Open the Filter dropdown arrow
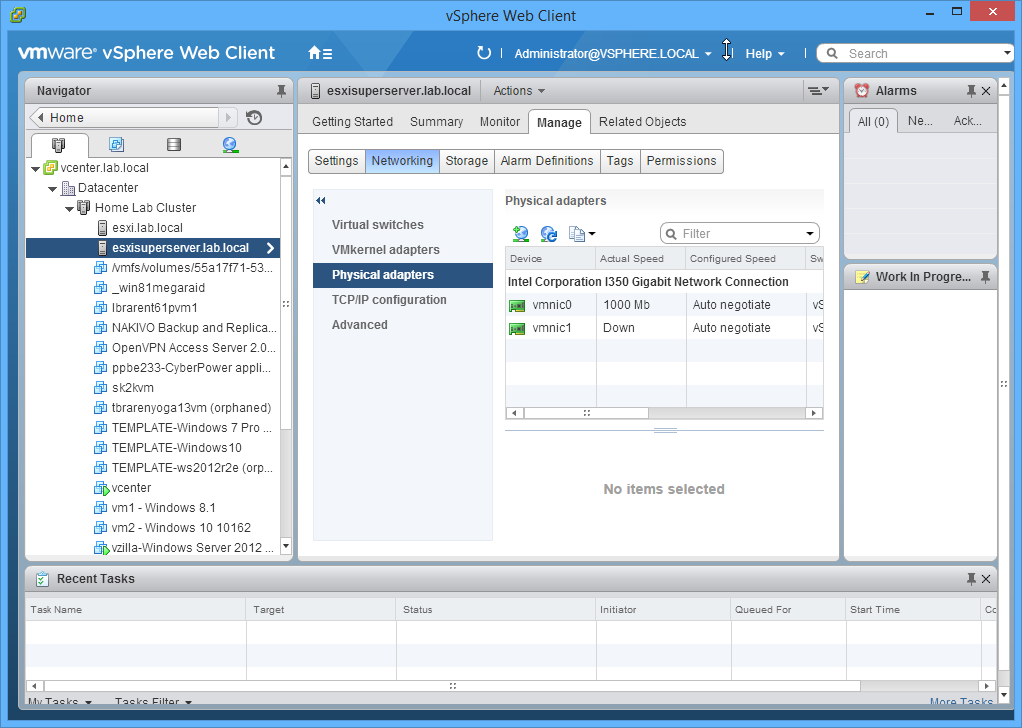This screenshot has height=728, width=1022. (x=810, y=233)
